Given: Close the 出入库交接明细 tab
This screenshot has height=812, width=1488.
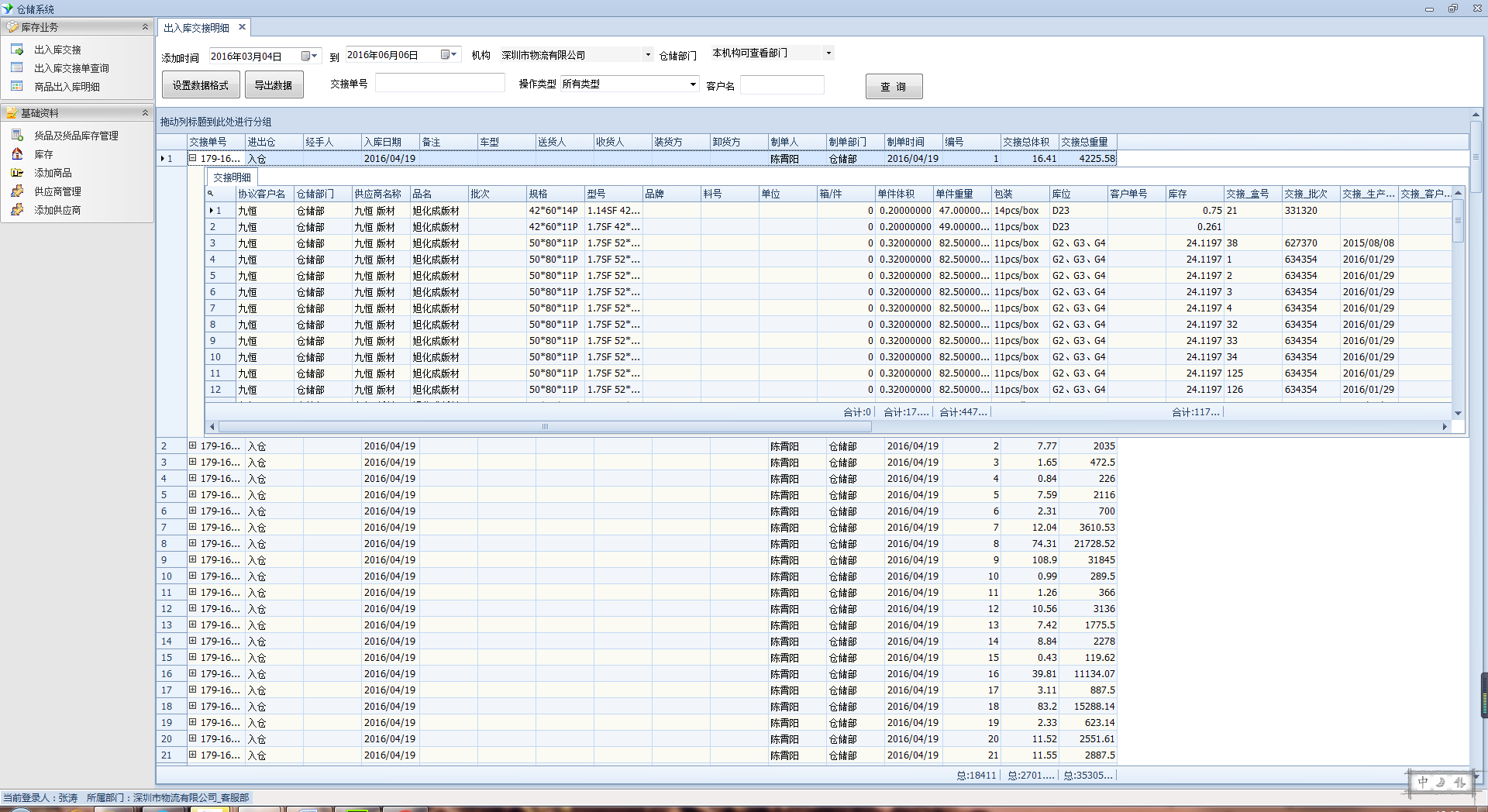Looking at the screenshot, I should point(242,27).
